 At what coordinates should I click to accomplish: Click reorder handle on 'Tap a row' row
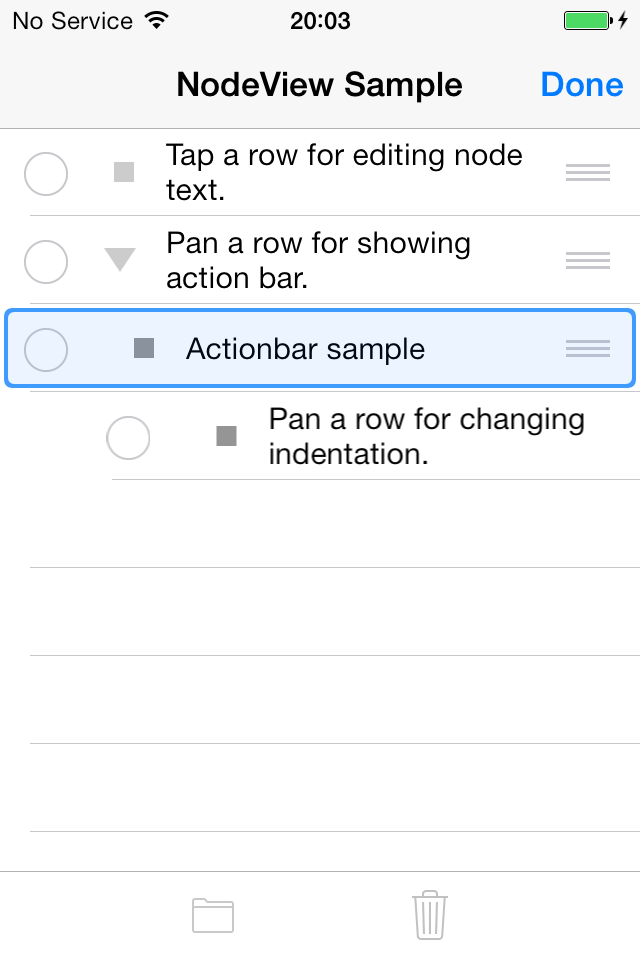587,173
